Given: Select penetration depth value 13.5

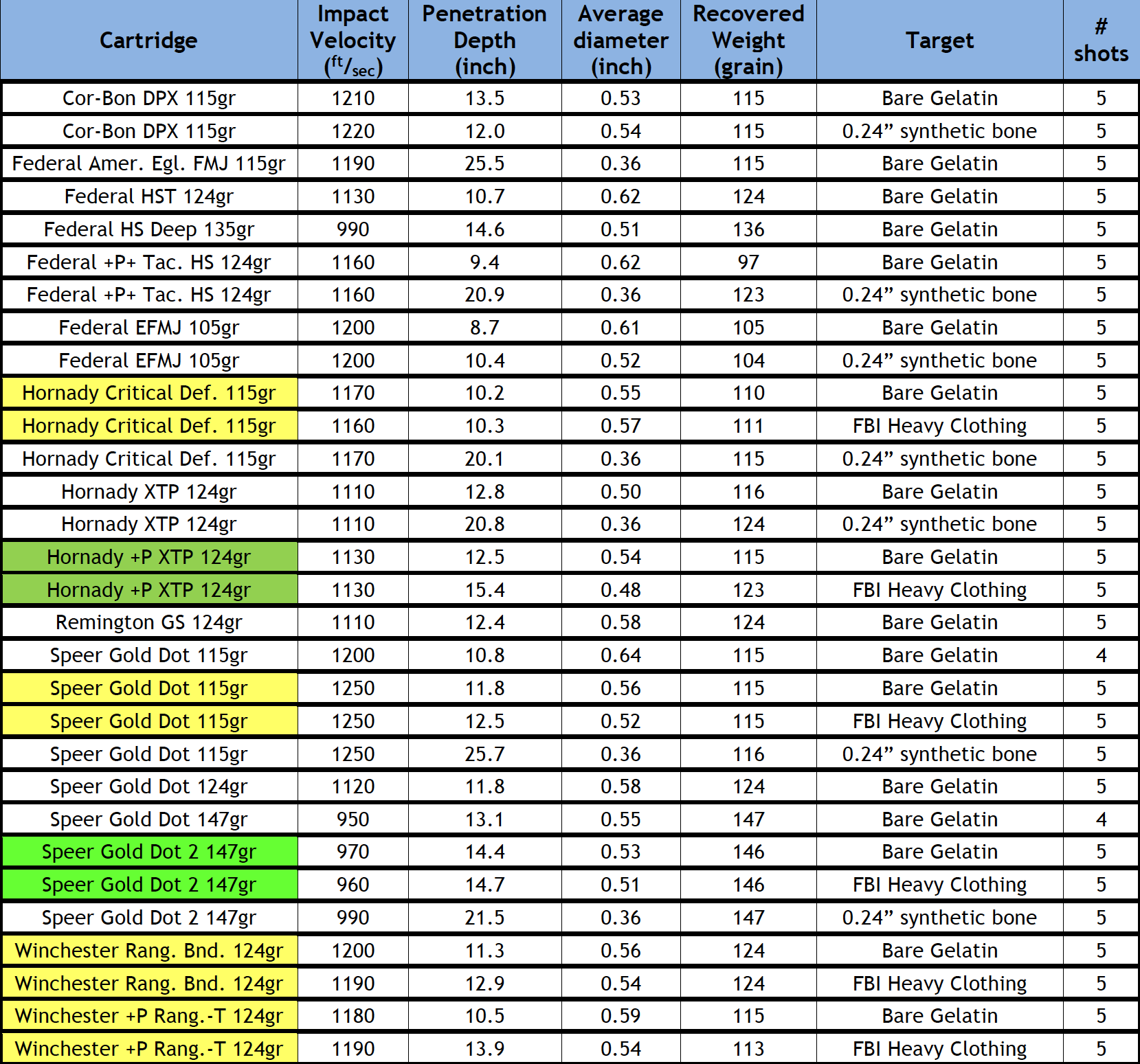Looking at the screenshot, I should (x=484, y=98).
